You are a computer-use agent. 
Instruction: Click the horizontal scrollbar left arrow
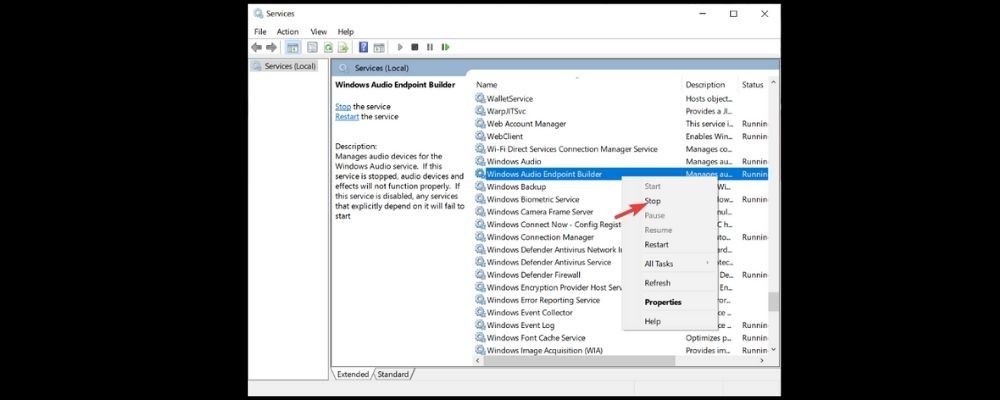[479, 361]
